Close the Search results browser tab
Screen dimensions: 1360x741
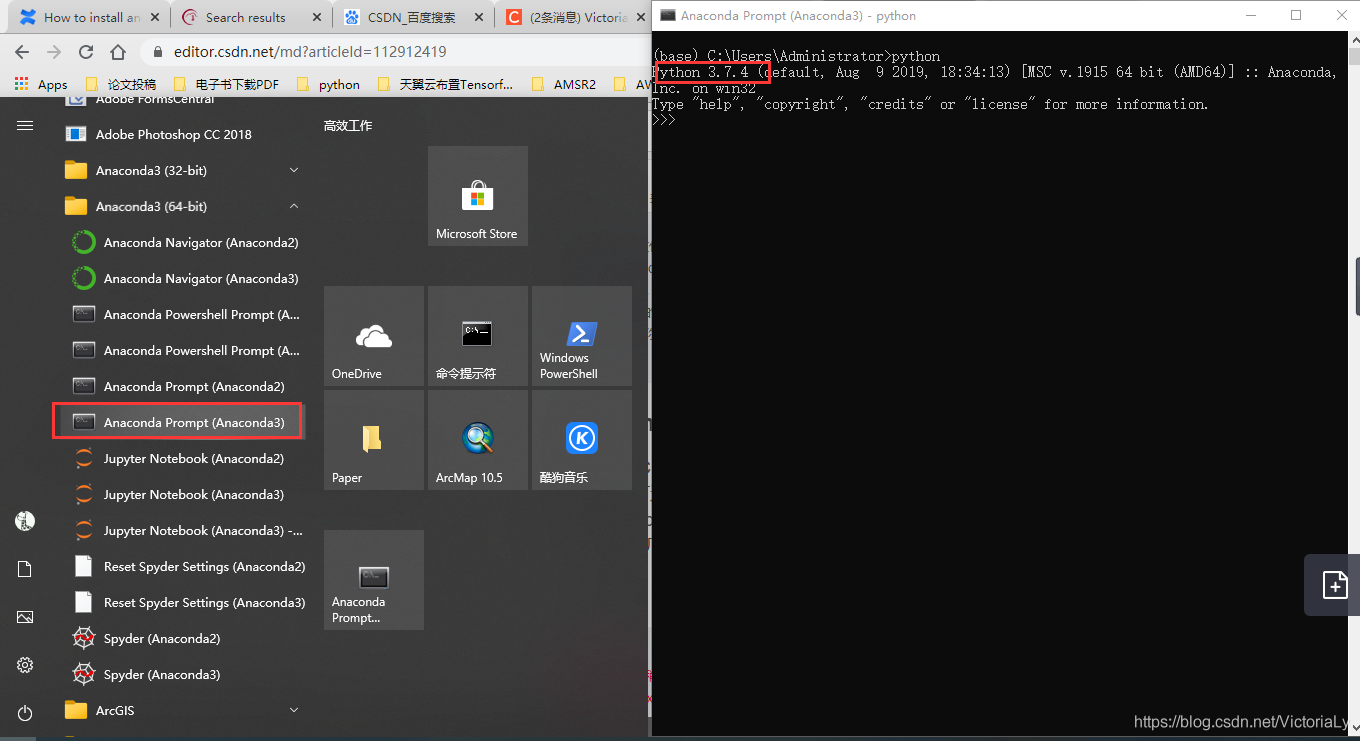(316, 17)
